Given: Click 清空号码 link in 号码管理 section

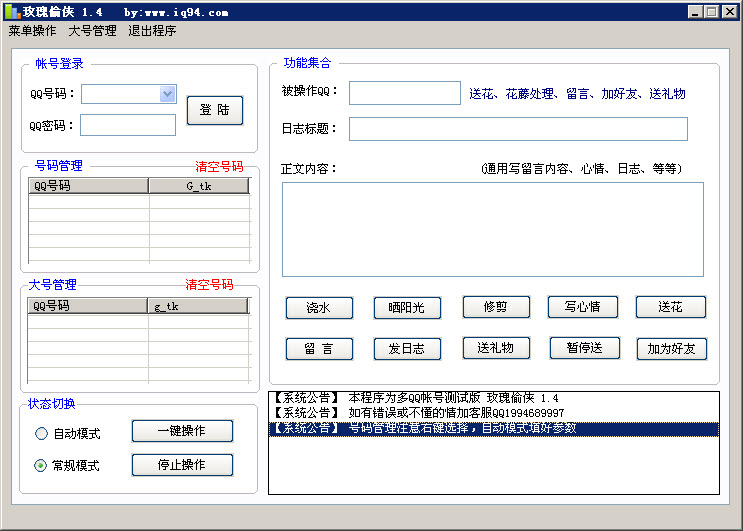Looking at the screenshot, I should click(x=219, y=166).
